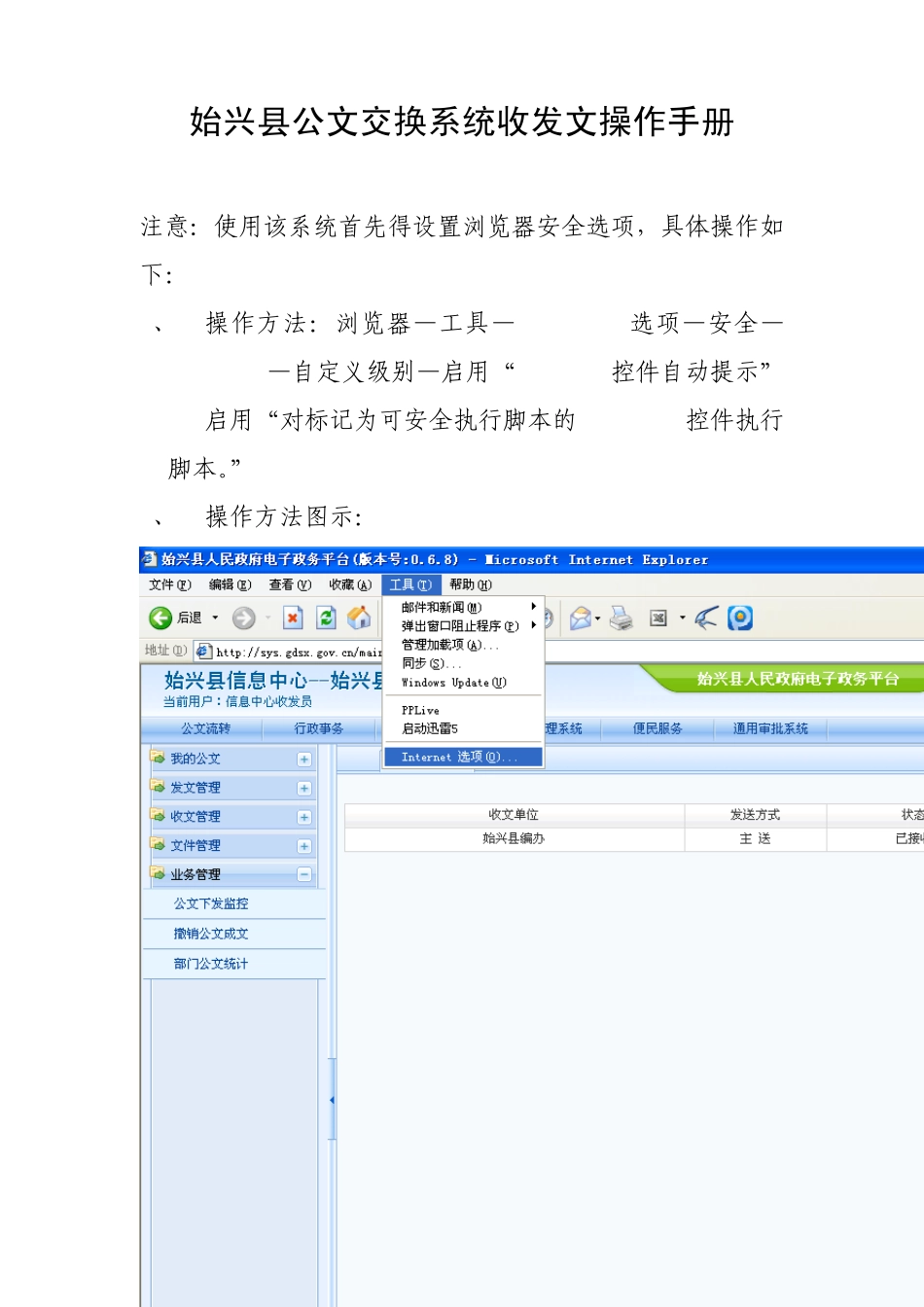Screen dimensions: 924x1307
Task: Open the 帮助(H) menu
Action: click(x=471, y=584)
